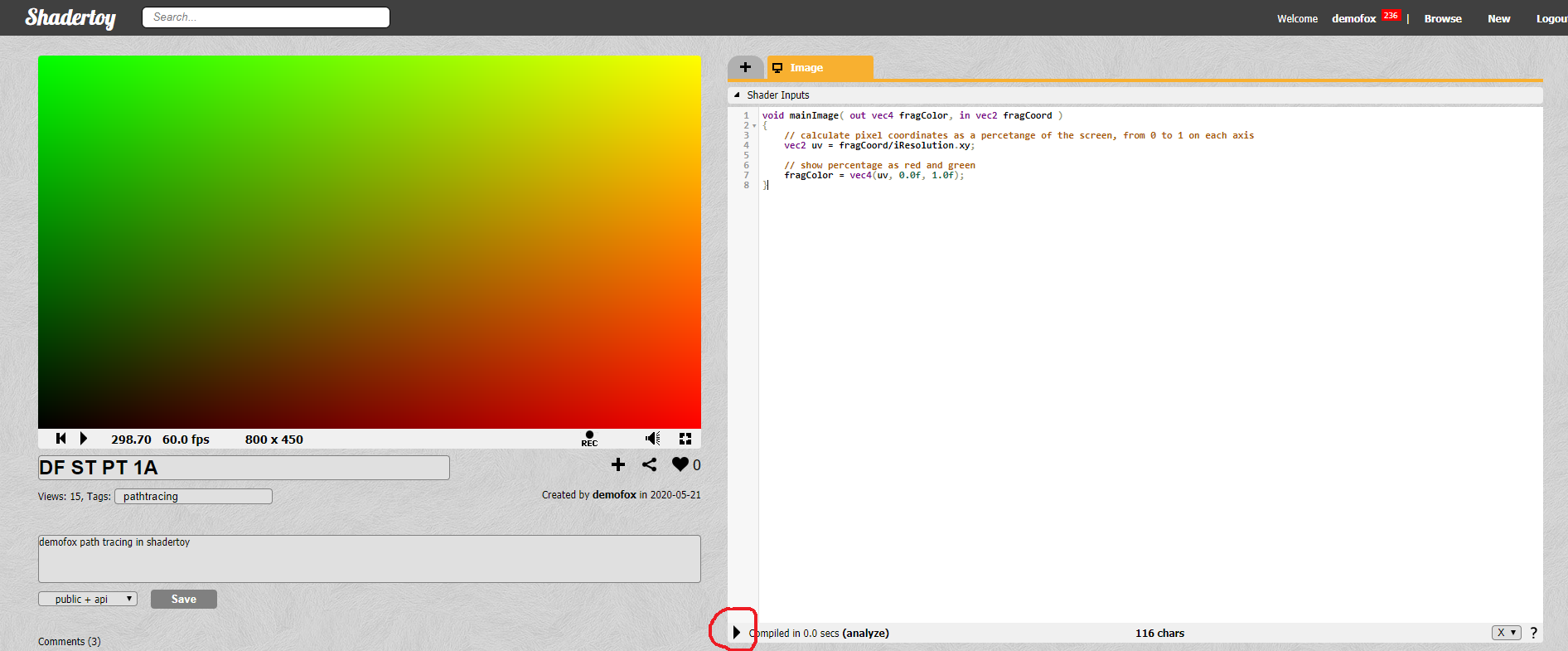Expand the Shader Inputs section
The height and width of the screenshot is (651, 1568).
click(x=738, y=95)
